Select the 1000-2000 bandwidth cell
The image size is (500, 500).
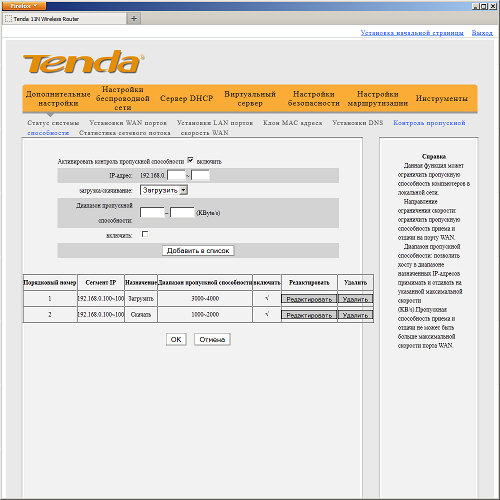coord(205,315)
